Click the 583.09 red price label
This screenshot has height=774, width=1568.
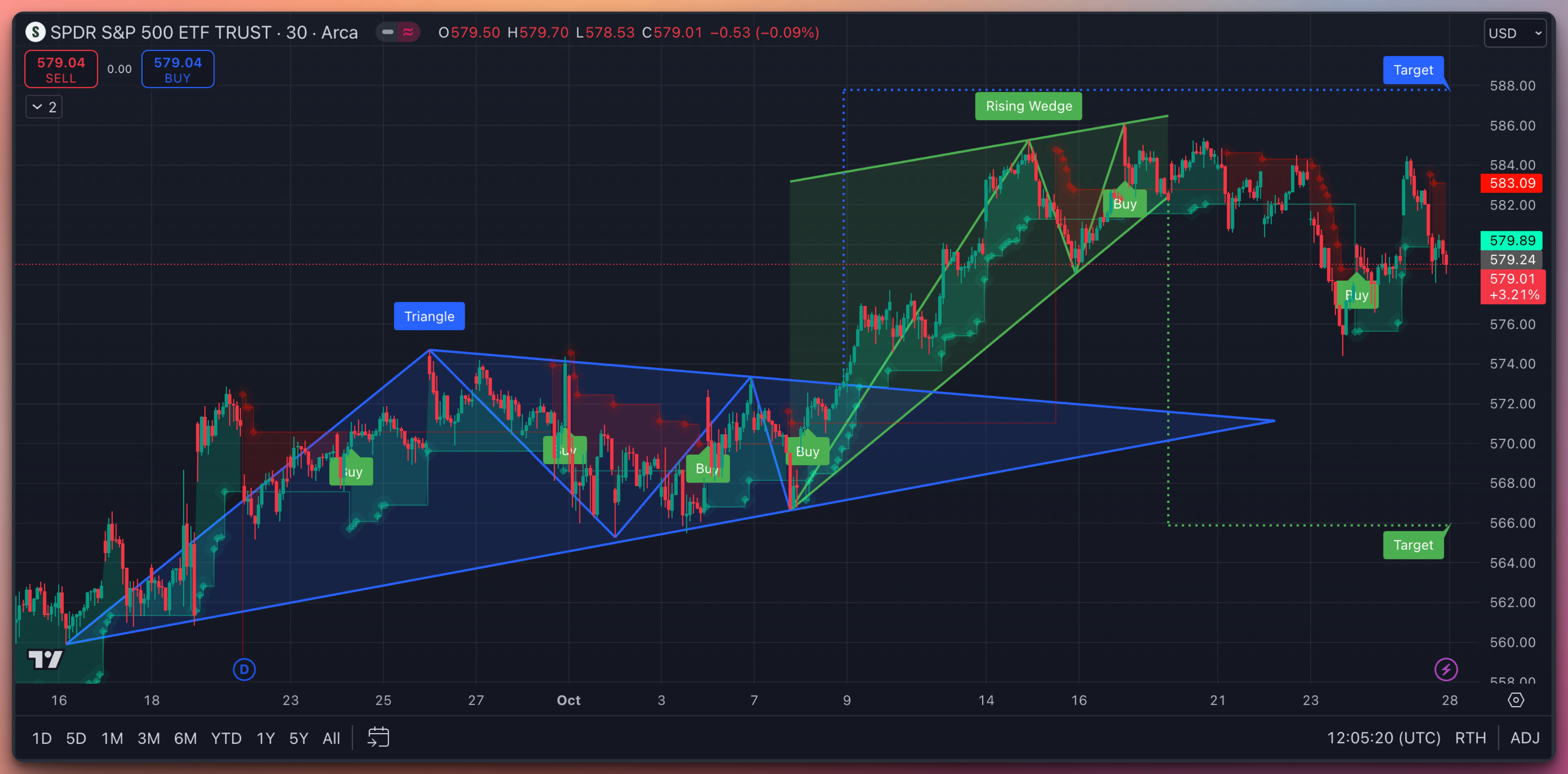pos(1512,183)
